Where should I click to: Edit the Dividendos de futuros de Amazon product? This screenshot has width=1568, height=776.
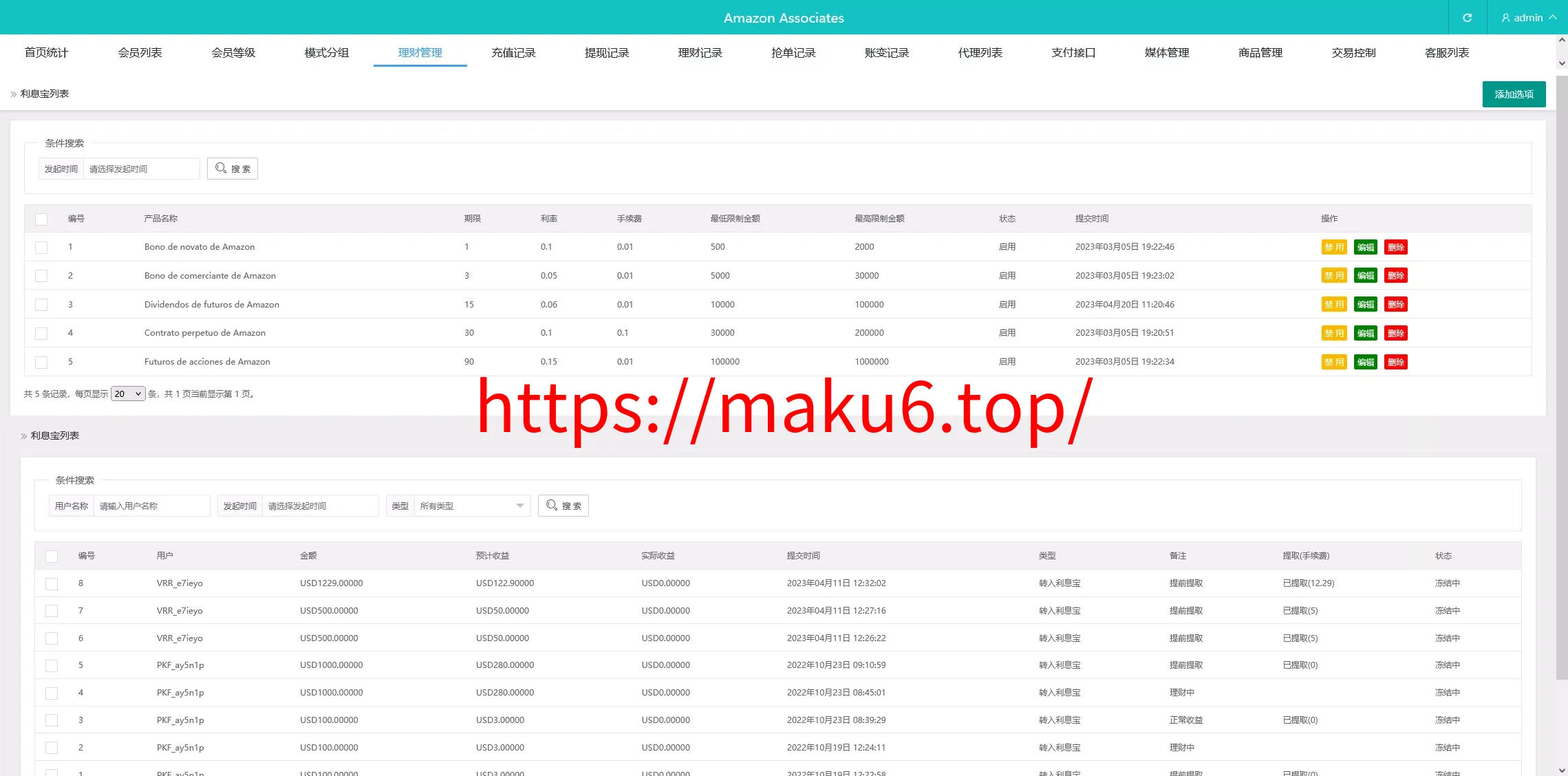1366,304
